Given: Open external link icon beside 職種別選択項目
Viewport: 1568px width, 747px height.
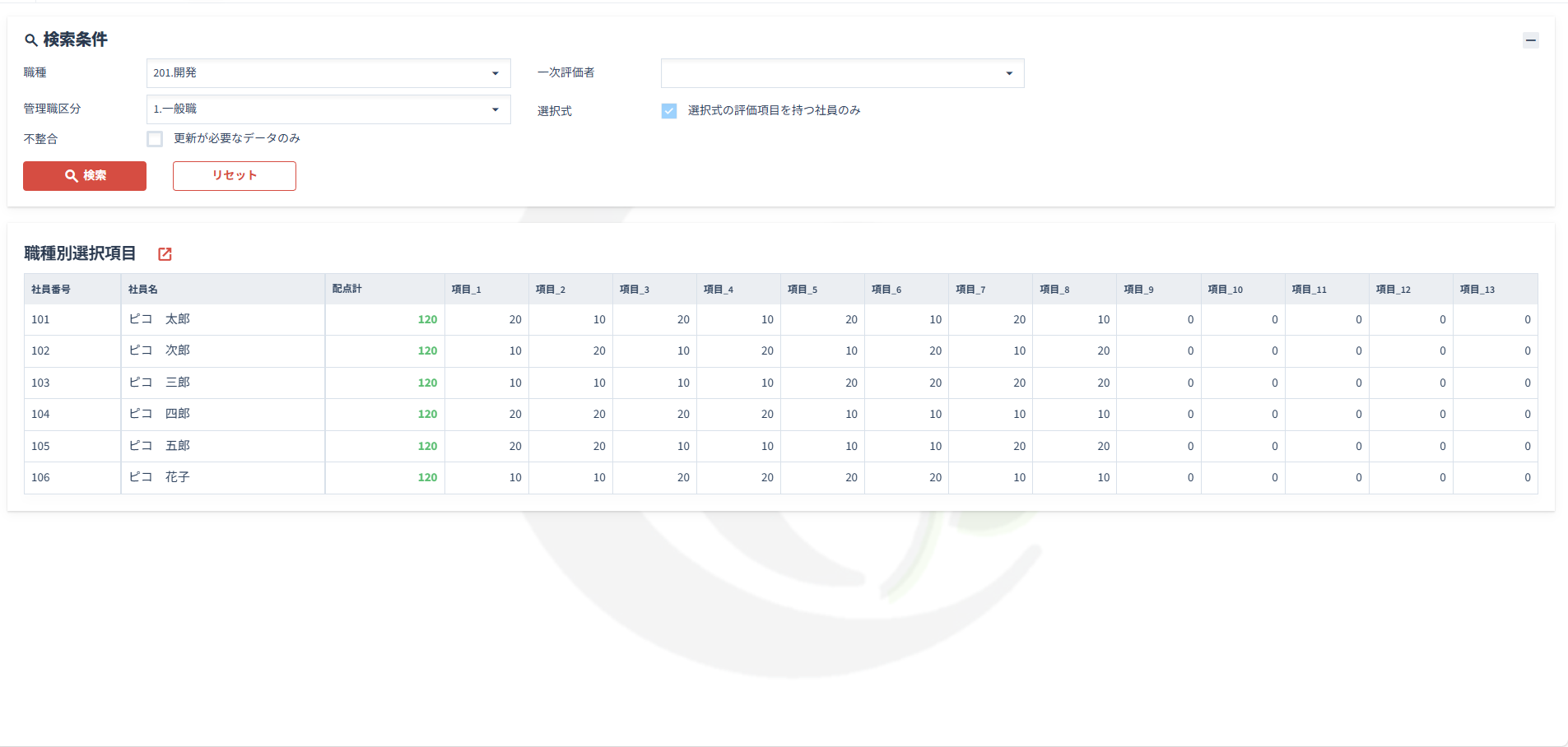Looking at the screenshot, I should (165, 254).
